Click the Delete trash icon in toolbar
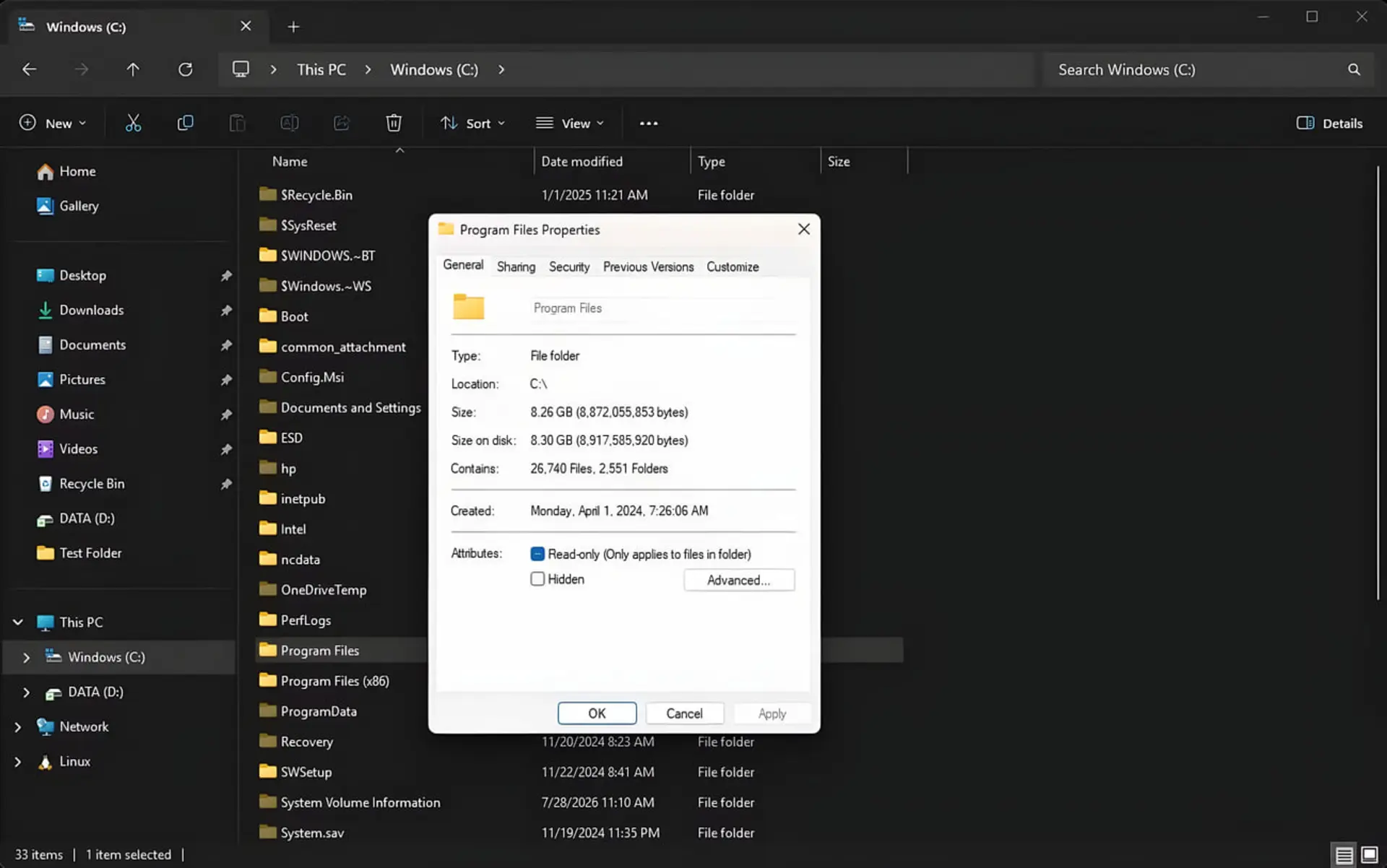Image resolution: width=1387 pixels, height=868 pixels. tap(393, 123)
